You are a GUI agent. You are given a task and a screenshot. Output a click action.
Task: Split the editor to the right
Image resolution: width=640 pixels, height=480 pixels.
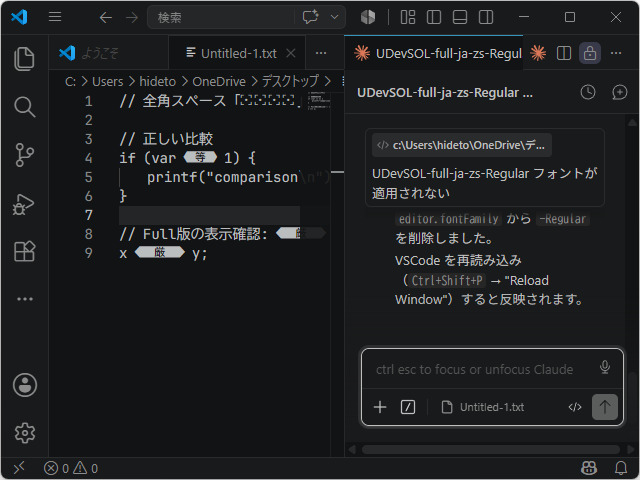(564, 53)
